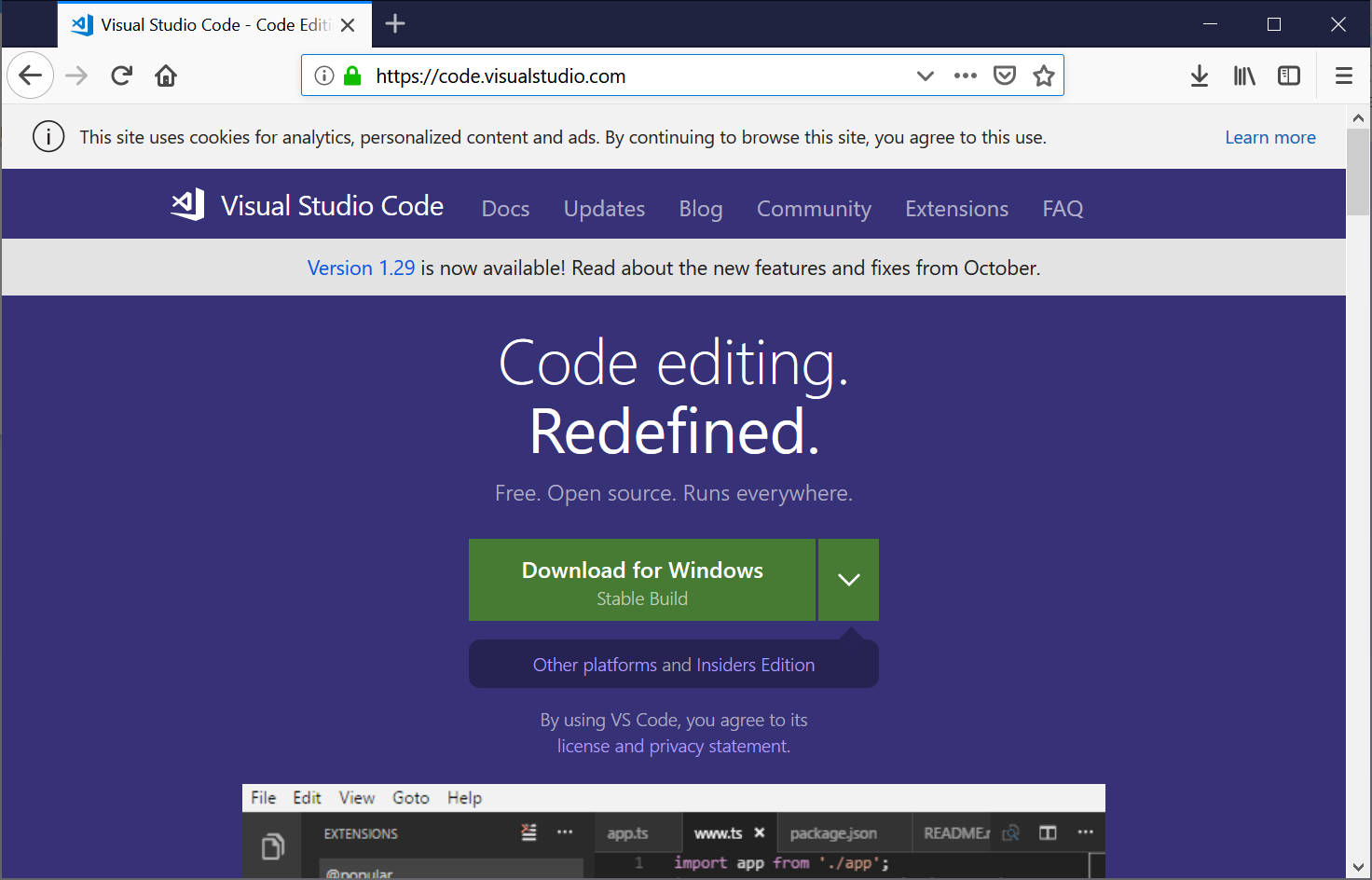Open the Extensions navigation item
Image resolution: width=1372 pixels, height=880 pixels.
coord(956,209)
